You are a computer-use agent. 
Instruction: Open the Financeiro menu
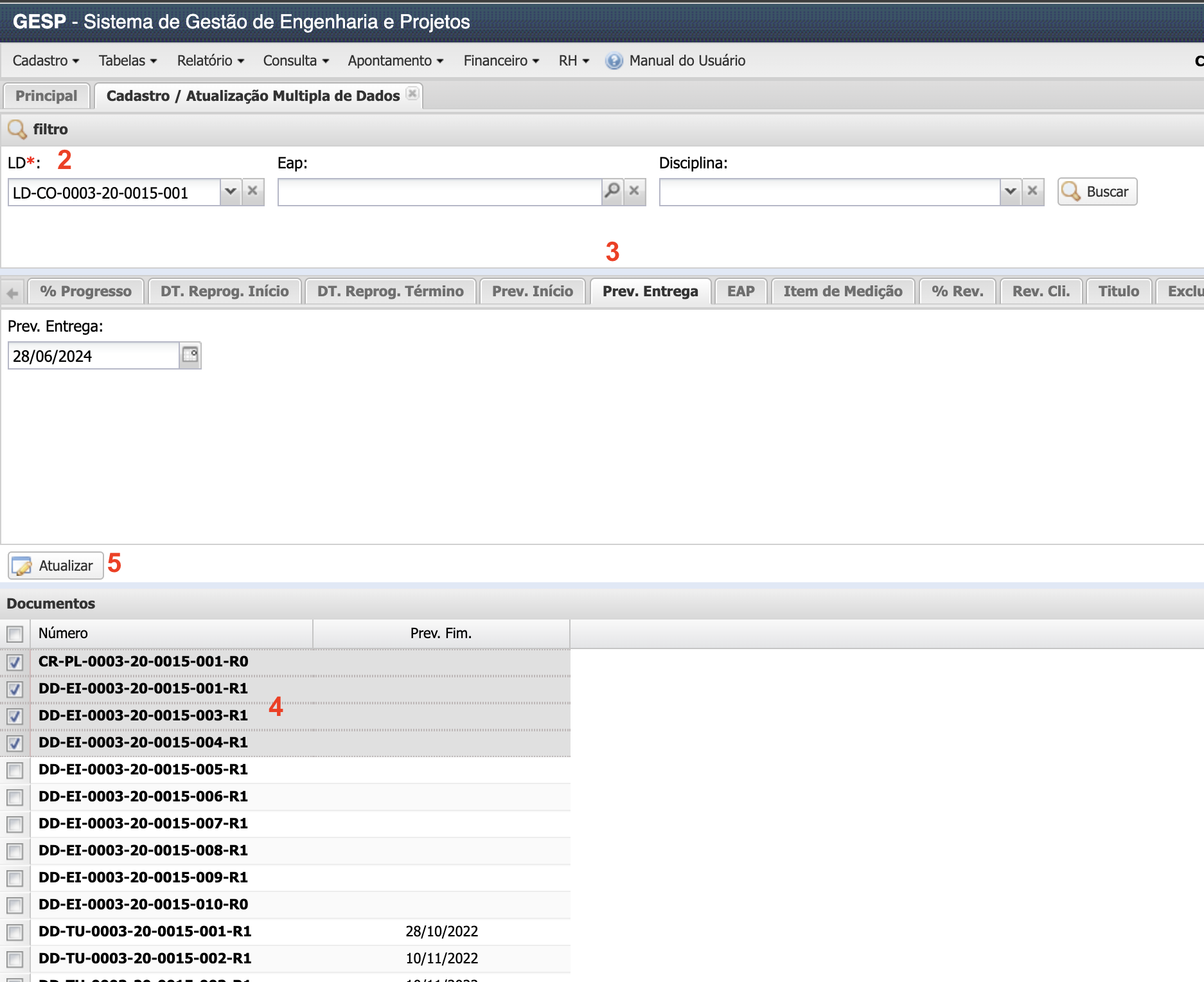(501, 61)
